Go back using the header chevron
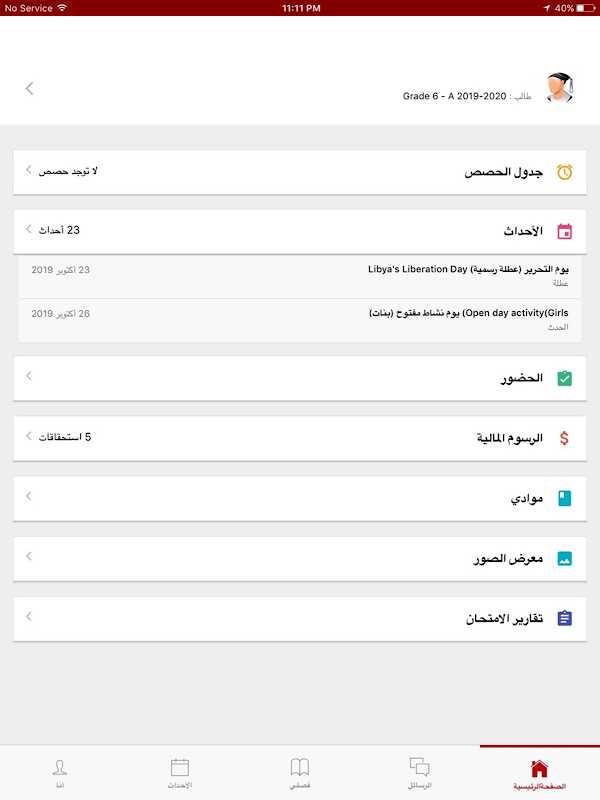The height and width of the screenshot is (800, 600). click(x=29, y=88)
